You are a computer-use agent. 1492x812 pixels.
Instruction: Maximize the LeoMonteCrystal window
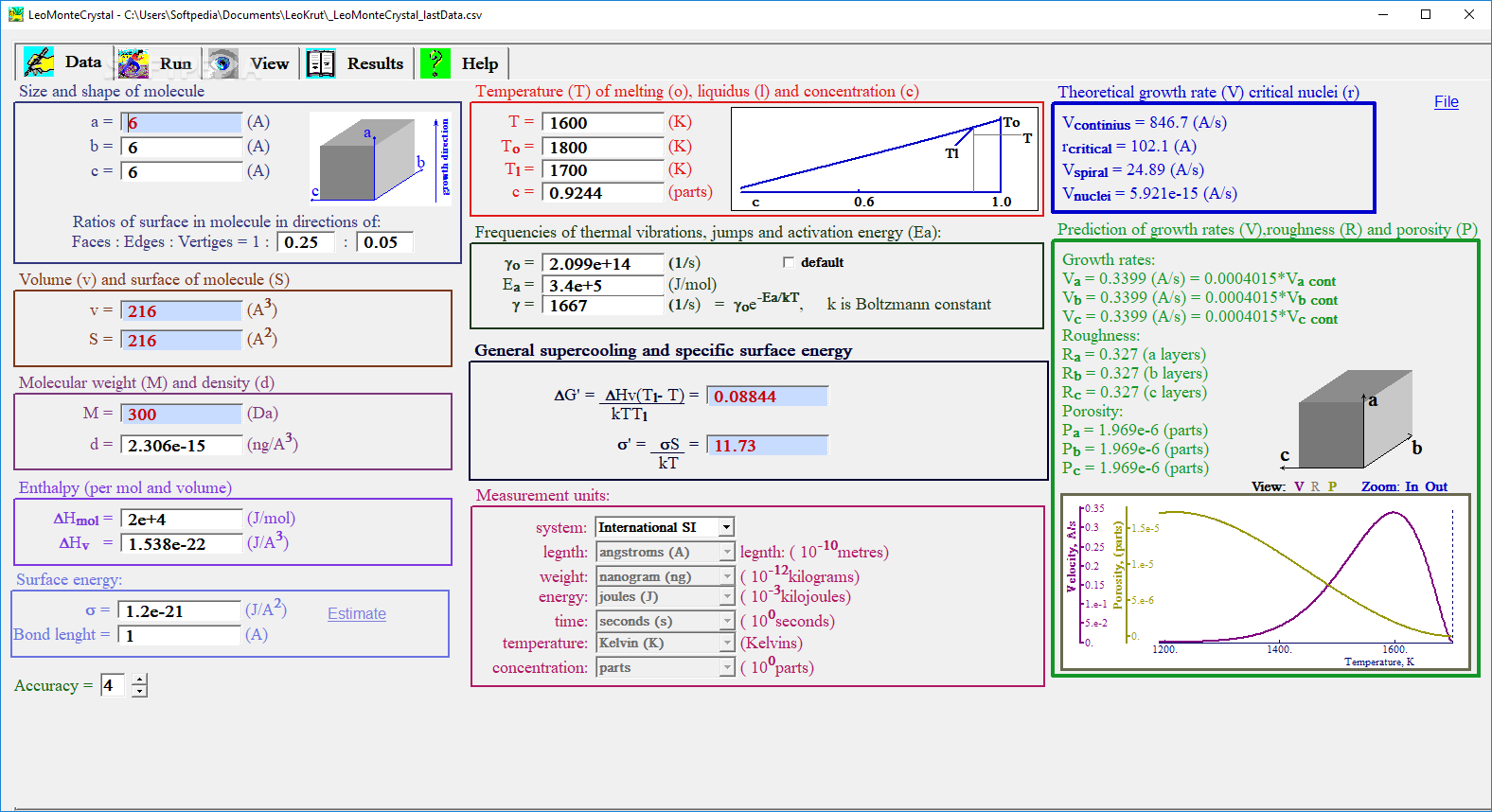pyautogui.click(x=1426, y=14)
